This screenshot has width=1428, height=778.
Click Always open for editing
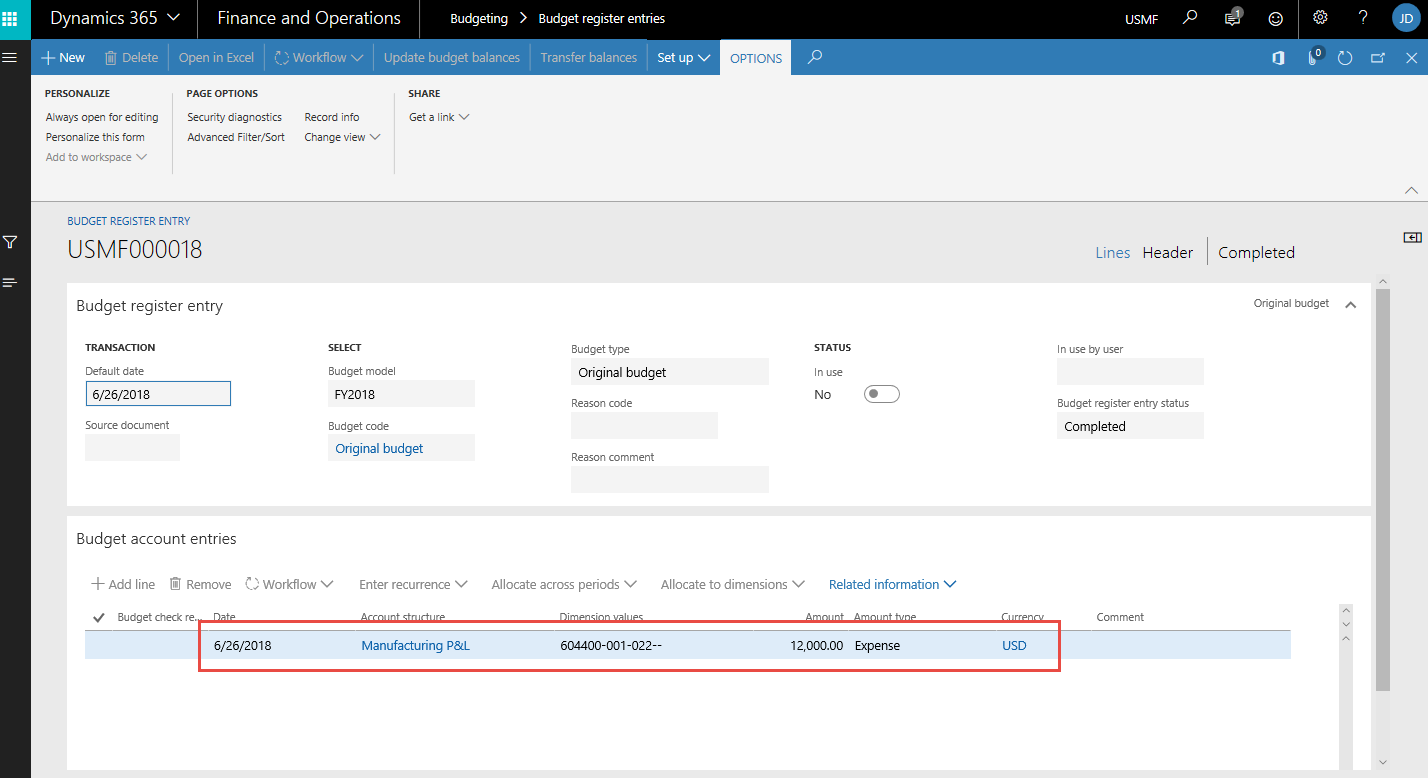point(102,117)
